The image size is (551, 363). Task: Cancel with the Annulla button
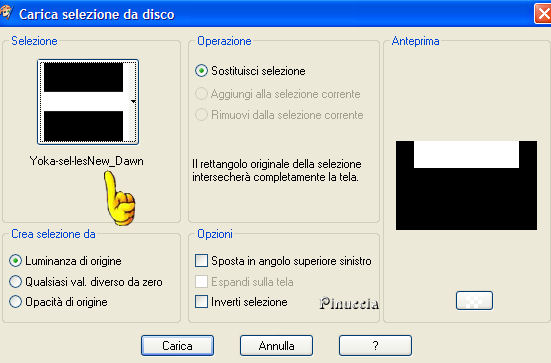coord(277,346)
